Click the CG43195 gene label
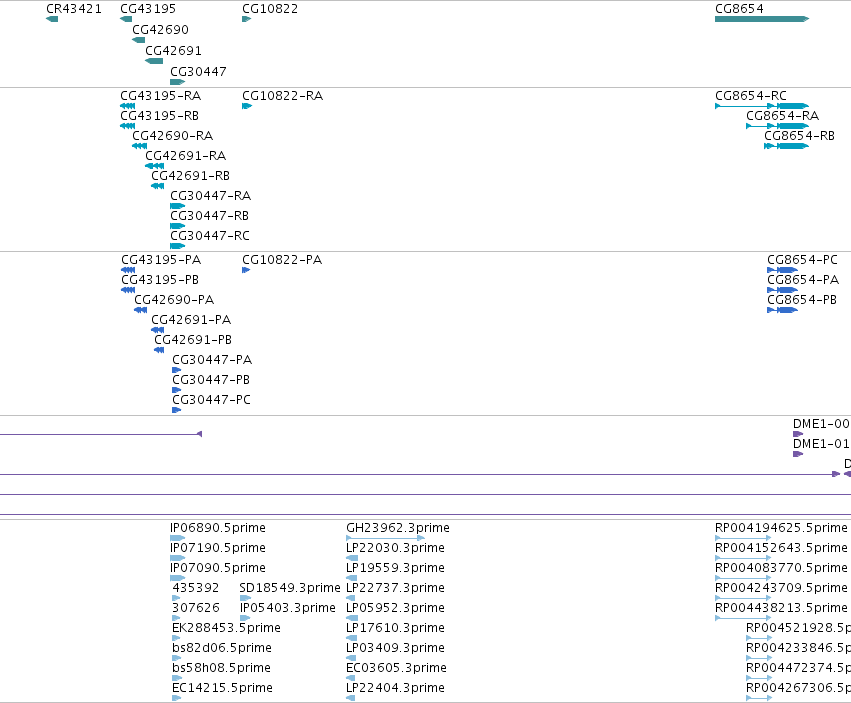 148,9
